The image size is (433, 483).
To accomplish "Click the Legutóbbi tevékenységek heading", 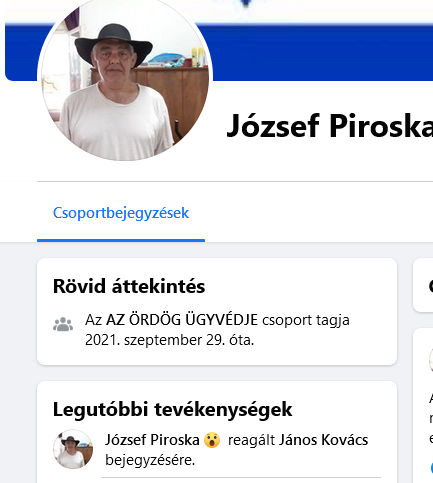I will pyautogui.click(x=173, y=409).
